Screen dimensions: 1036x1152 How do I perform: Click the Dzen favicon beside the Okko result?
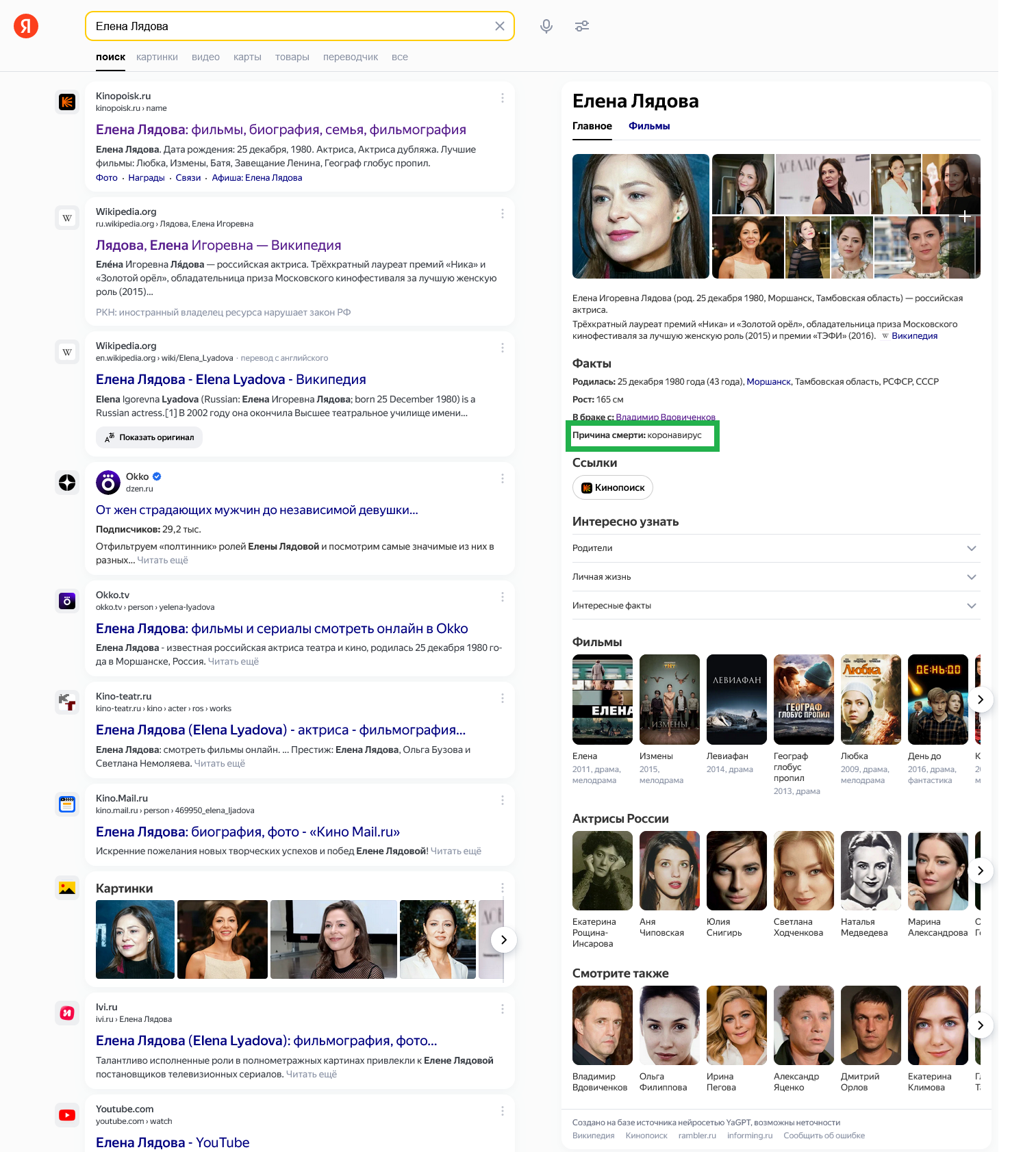pyautogui.click(x=67, y=483)
